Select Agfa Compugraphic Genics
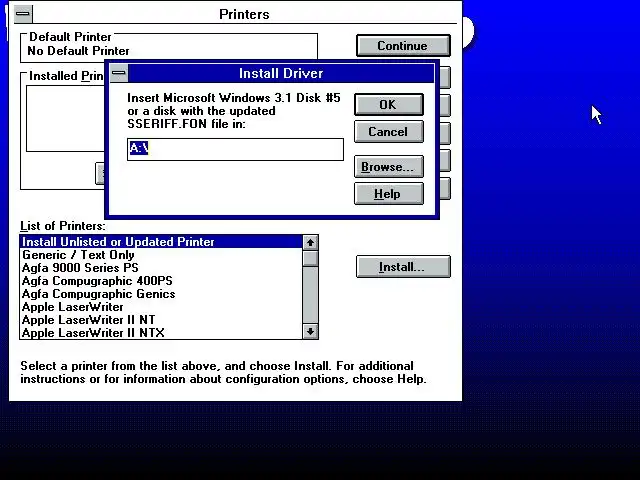The image size is (640, 480). pos(161,294)
